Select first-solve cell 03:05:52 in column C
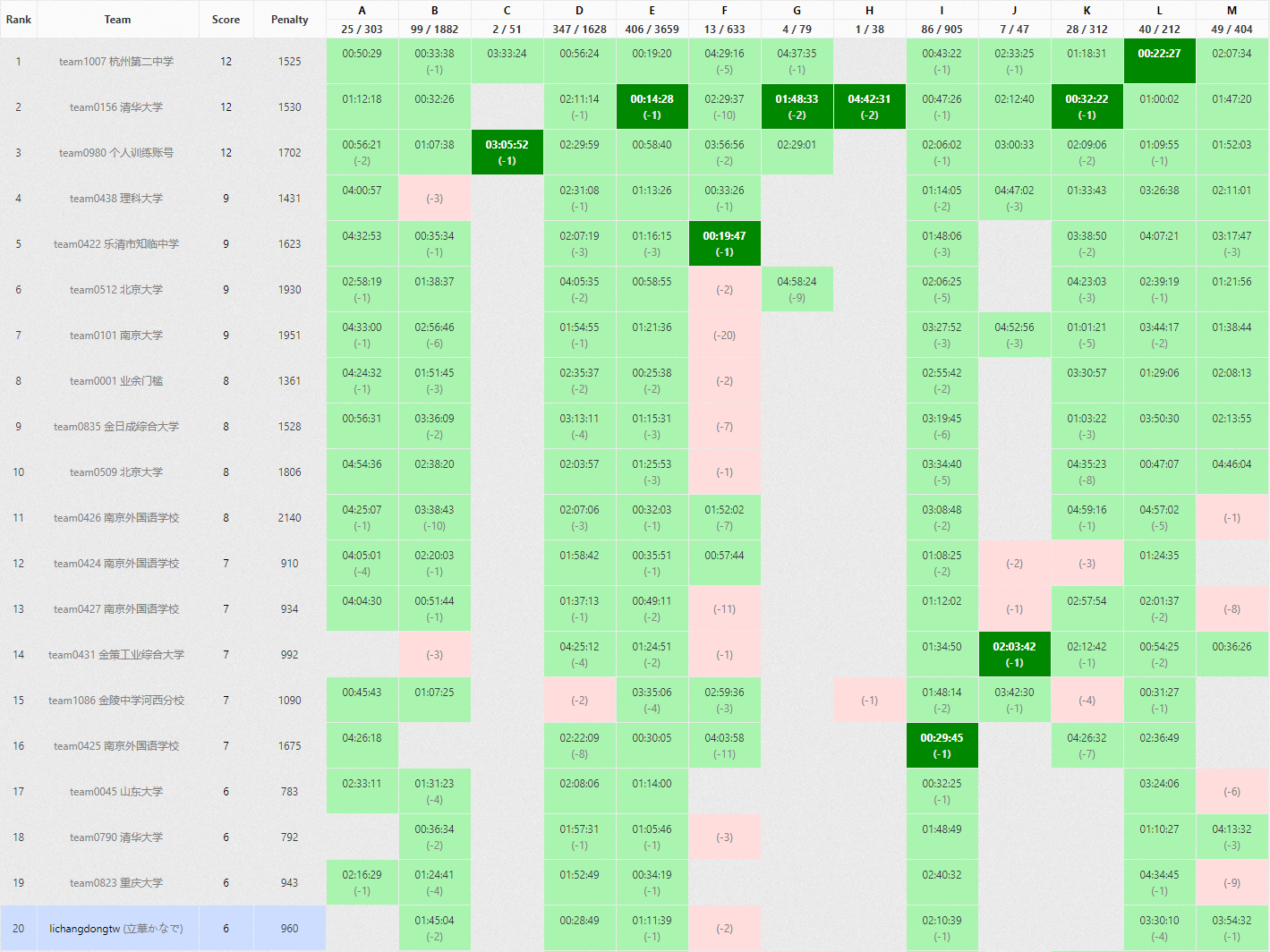1270x952 pixels. coord(507,152)
